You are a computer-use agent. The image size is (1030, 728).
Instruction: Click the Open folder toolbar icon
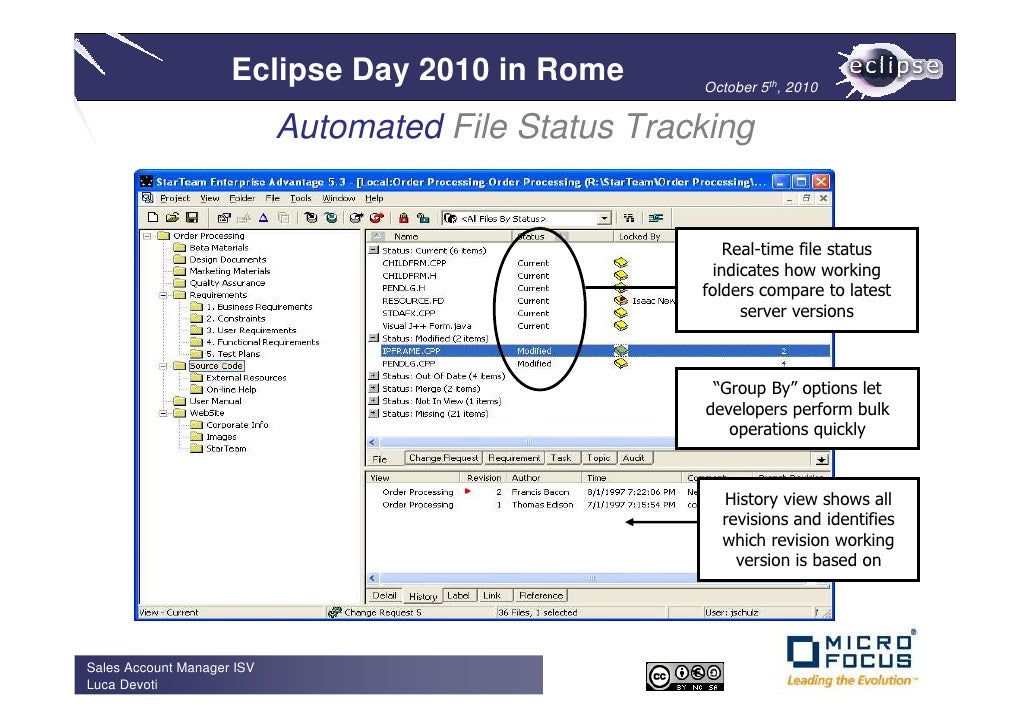pyautogui.click(x=172, y=217)
